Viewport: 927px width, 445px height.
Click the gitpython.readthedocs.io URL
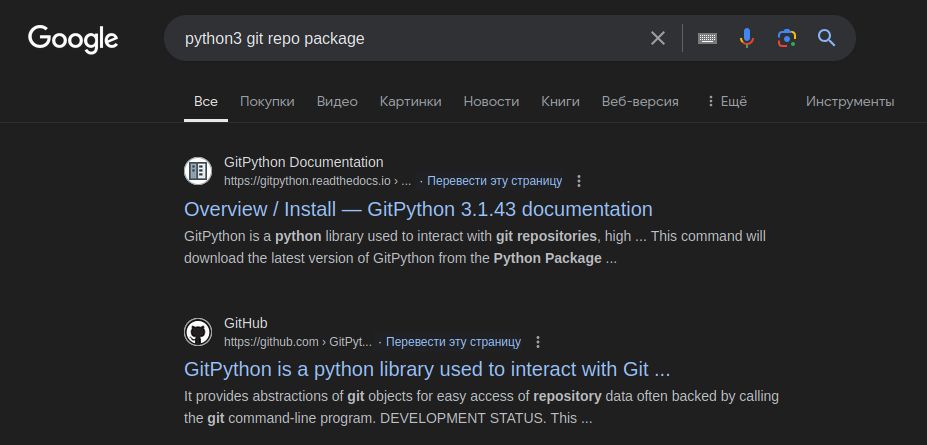click(x=317, y=181)
